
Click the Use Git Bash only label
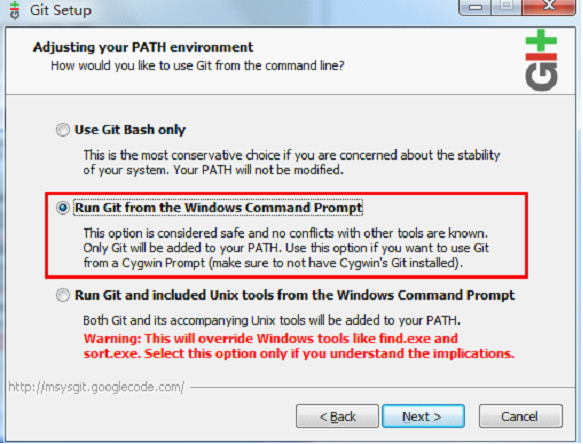130,130
